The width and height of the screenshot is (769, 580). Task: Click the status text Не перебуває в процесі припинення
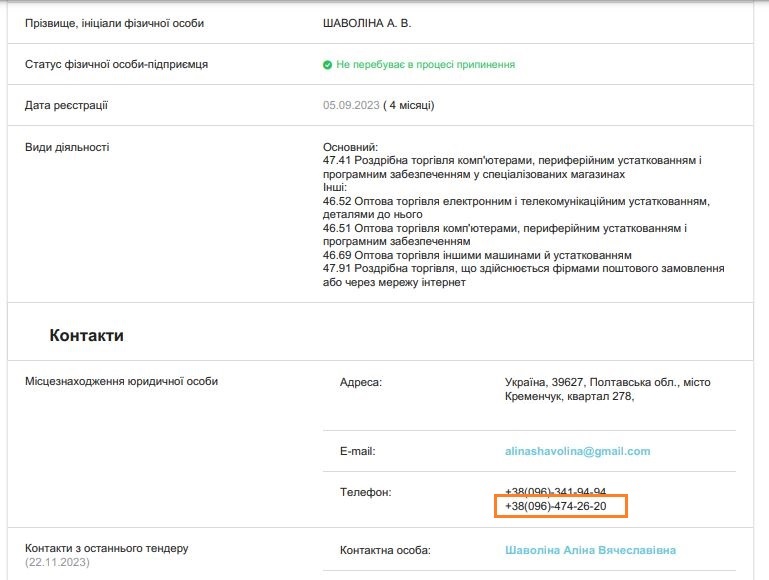click(x=425, y=64)
